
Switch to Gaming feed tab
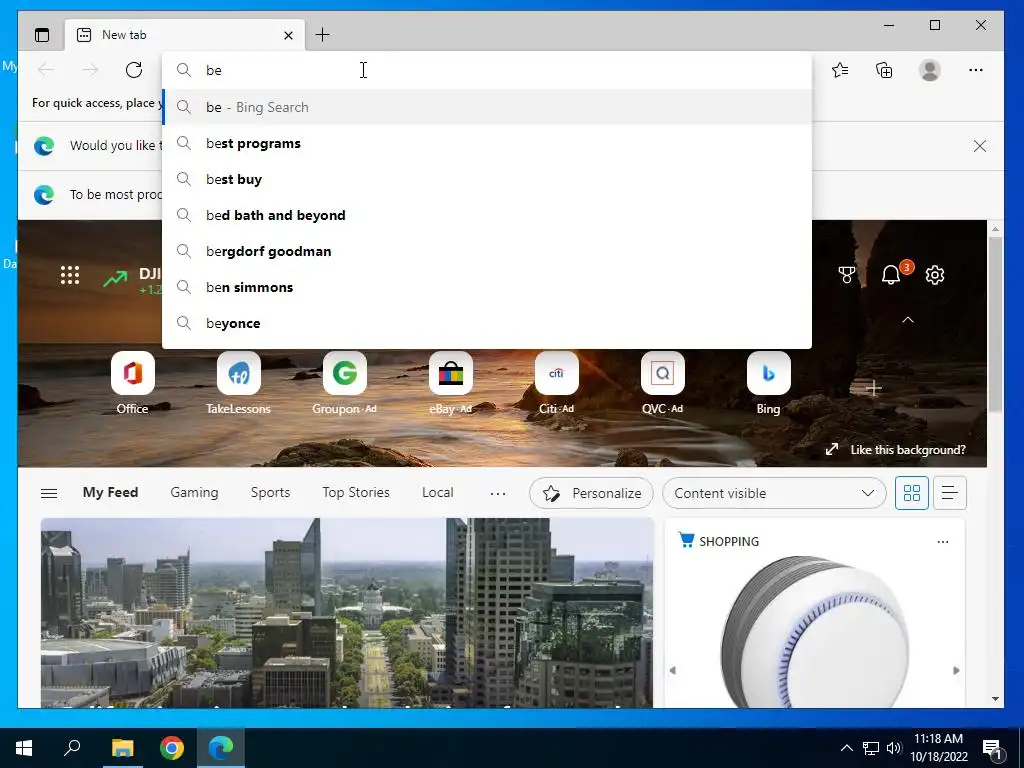(195, 492)
